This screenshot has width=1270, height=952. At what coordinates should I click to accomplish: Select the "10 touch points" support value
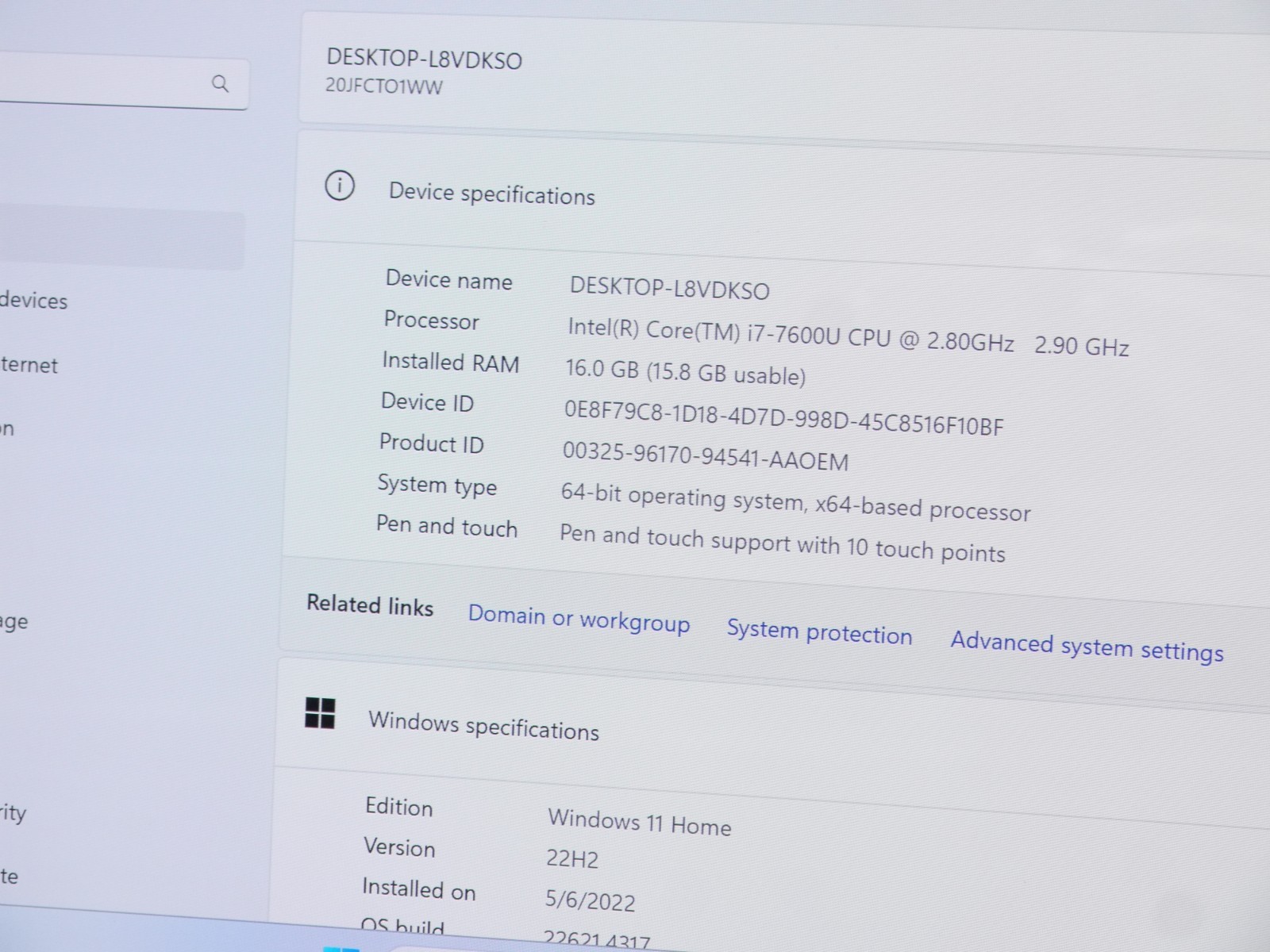(x=782, y=543)
